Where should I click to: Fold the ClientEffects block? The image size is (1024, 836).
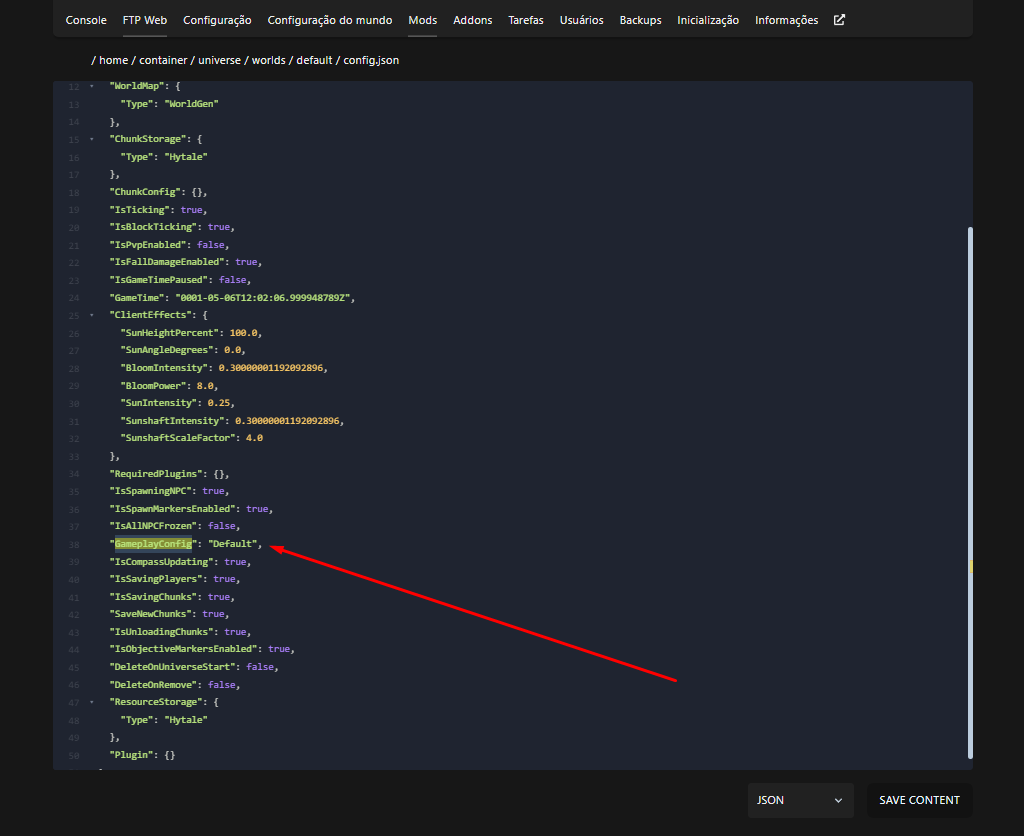[x=92, y=316]
